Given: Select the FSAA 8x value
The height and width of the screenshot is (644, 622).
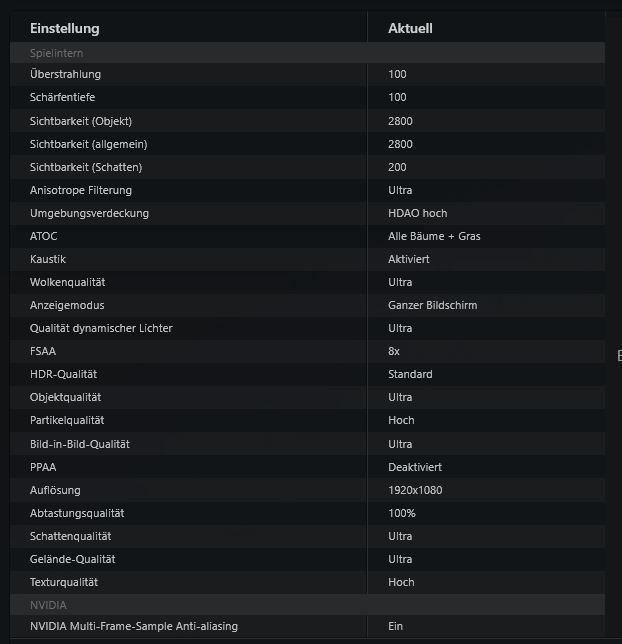Looking at the screenshot, I should 394,351.
